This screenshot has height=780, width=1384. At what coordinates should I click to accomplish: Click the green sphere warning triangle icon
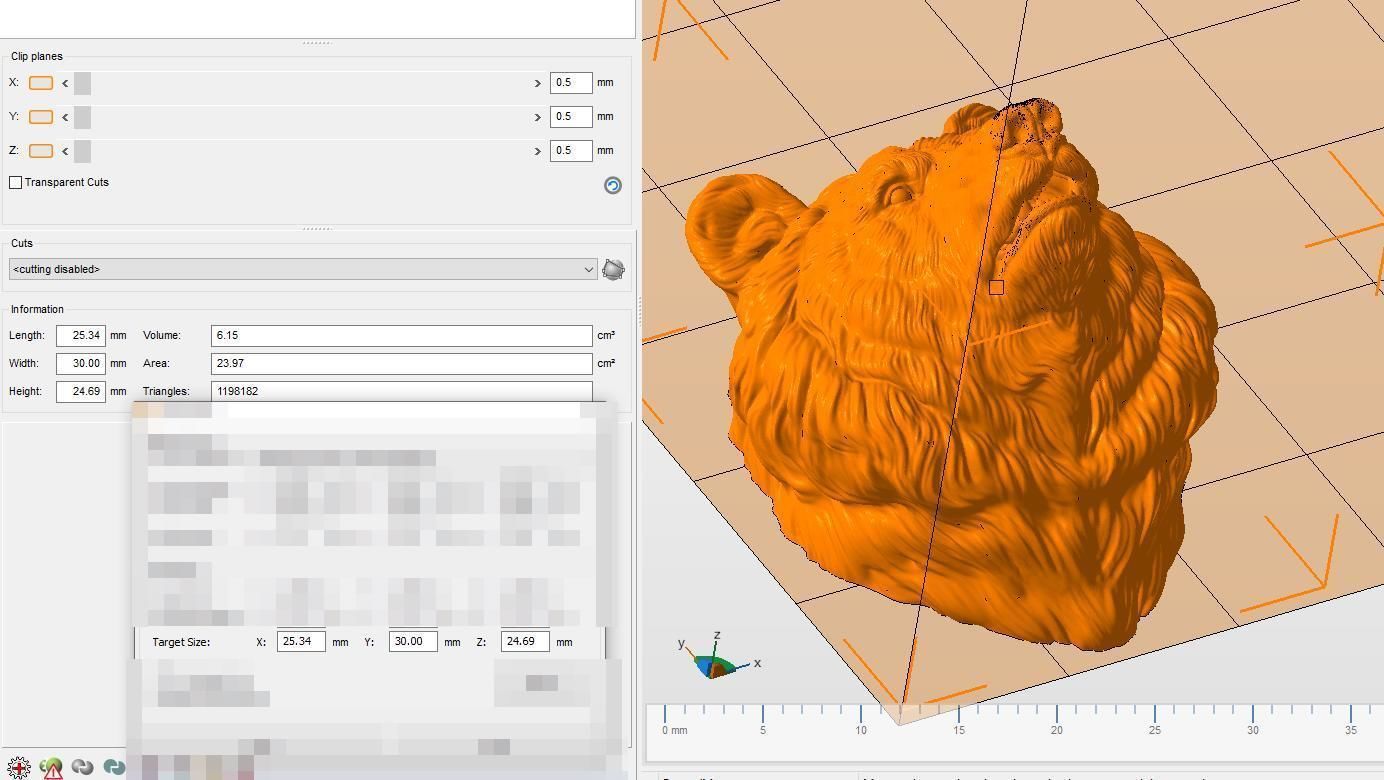click(x=51, y=767)
